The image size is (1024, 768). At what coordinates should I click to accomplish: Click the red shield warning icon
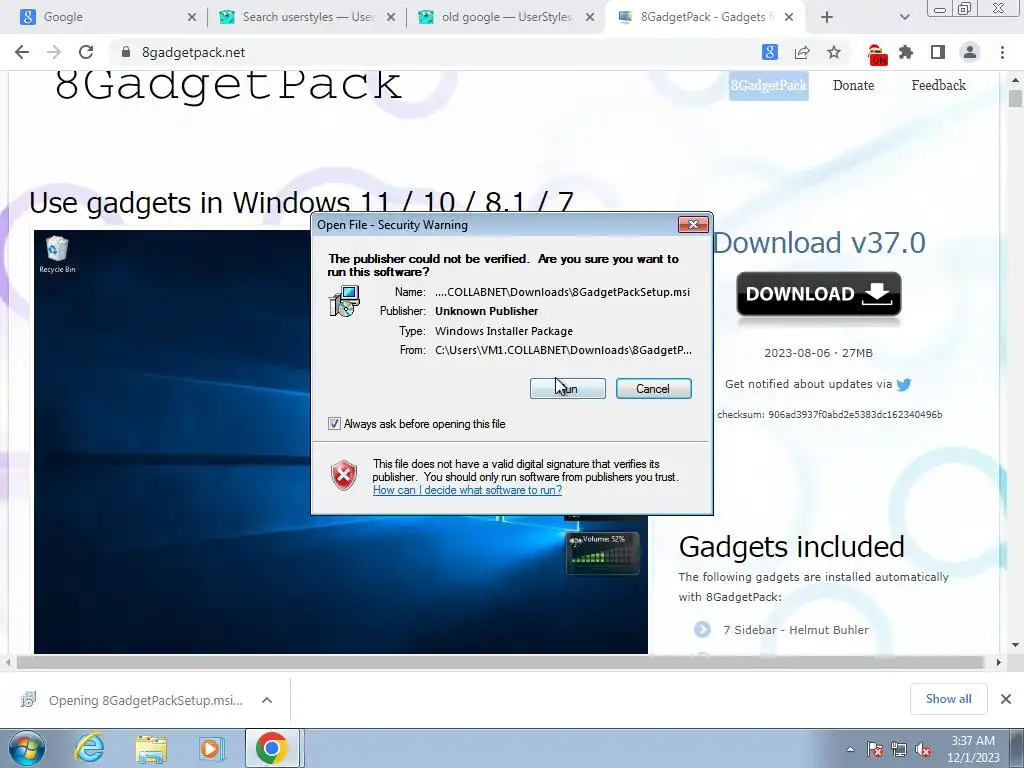pos(344,475)
